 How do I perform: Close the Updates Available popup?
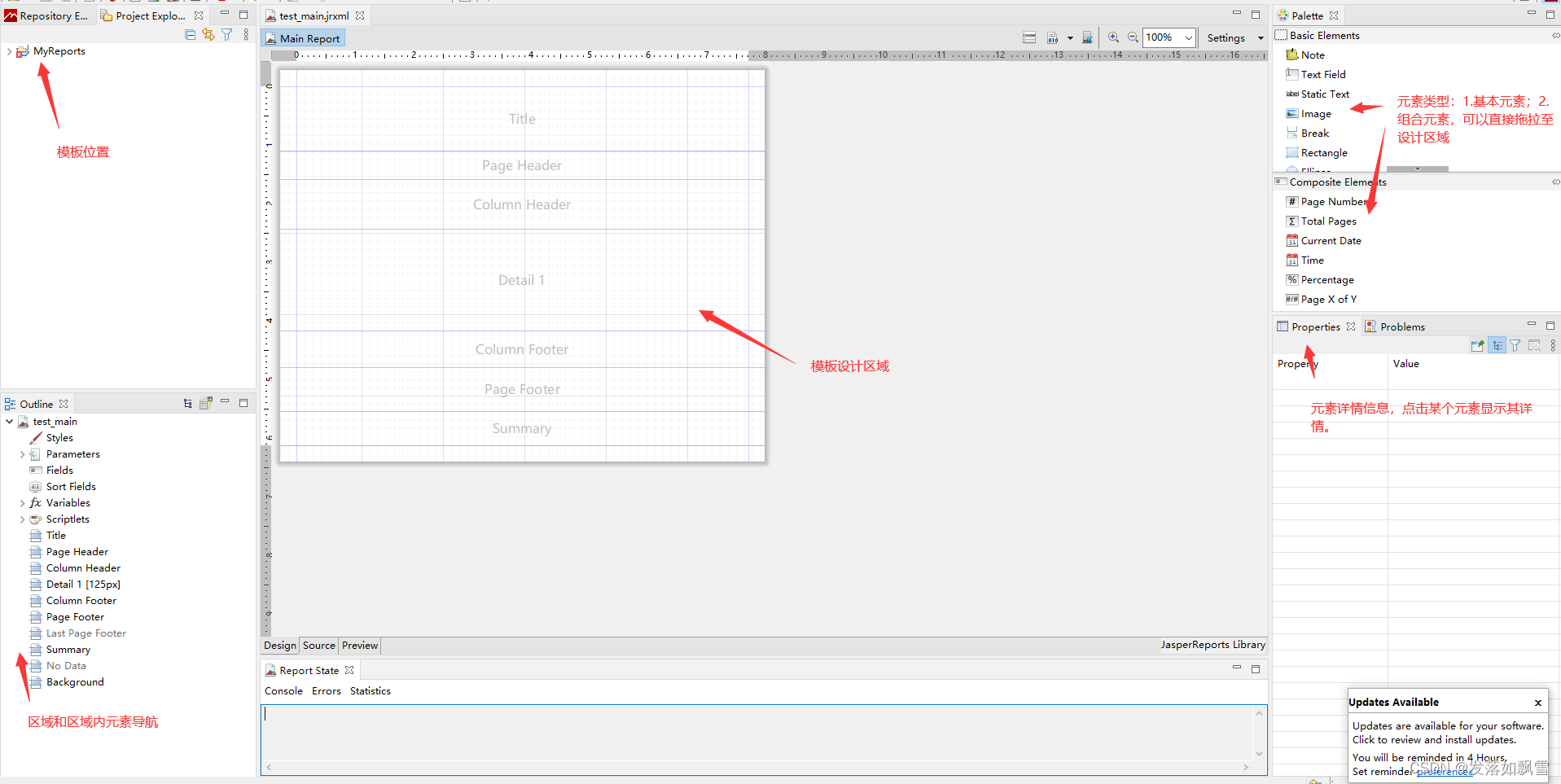click(x=1537, y=703)
